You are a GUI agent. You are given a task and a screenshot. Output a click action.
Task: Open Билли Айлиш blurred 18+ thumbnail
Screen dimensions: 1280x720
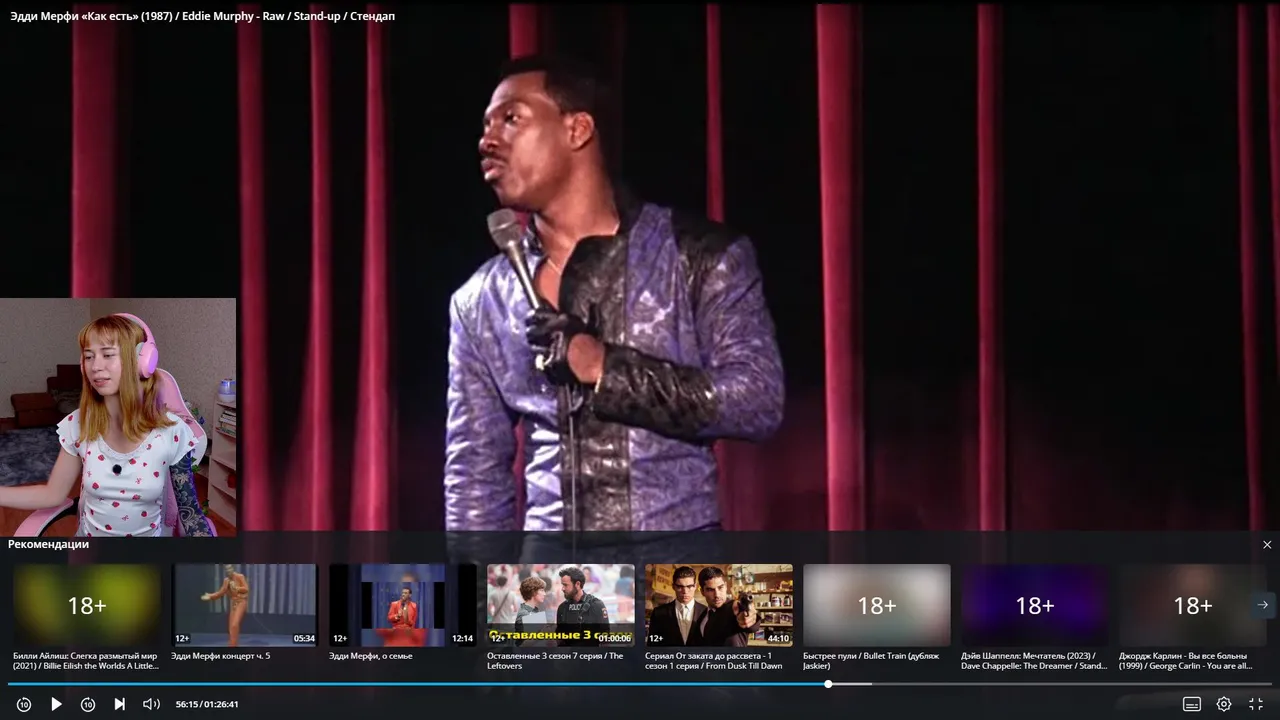[x=87, y=605]
